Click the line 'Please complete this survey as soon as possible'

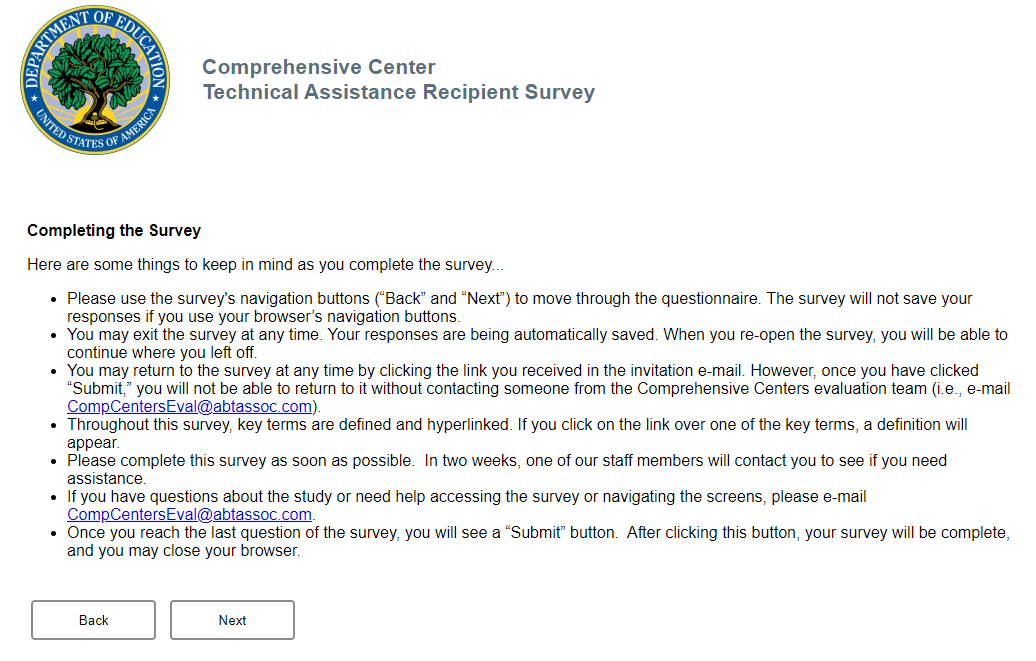click(x=506, y=461)
